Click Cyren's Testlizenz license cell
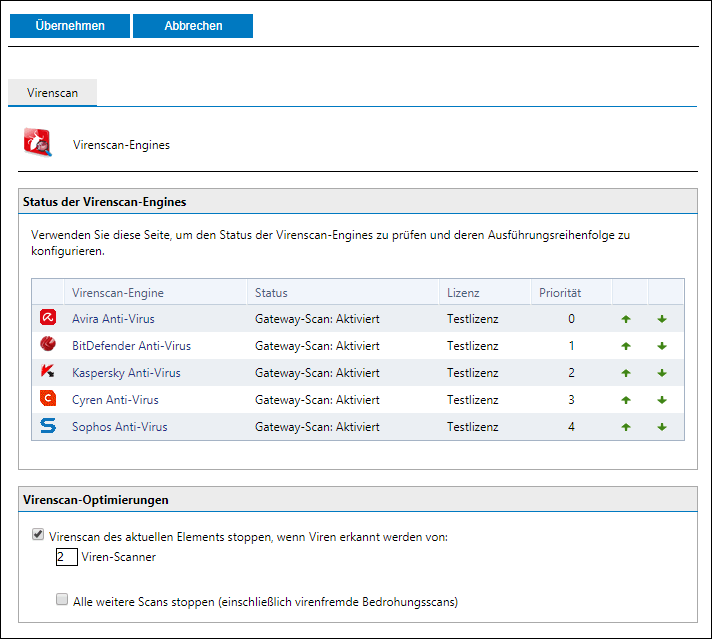The width and height of the screenshot is (712, 639). point(473,400)
